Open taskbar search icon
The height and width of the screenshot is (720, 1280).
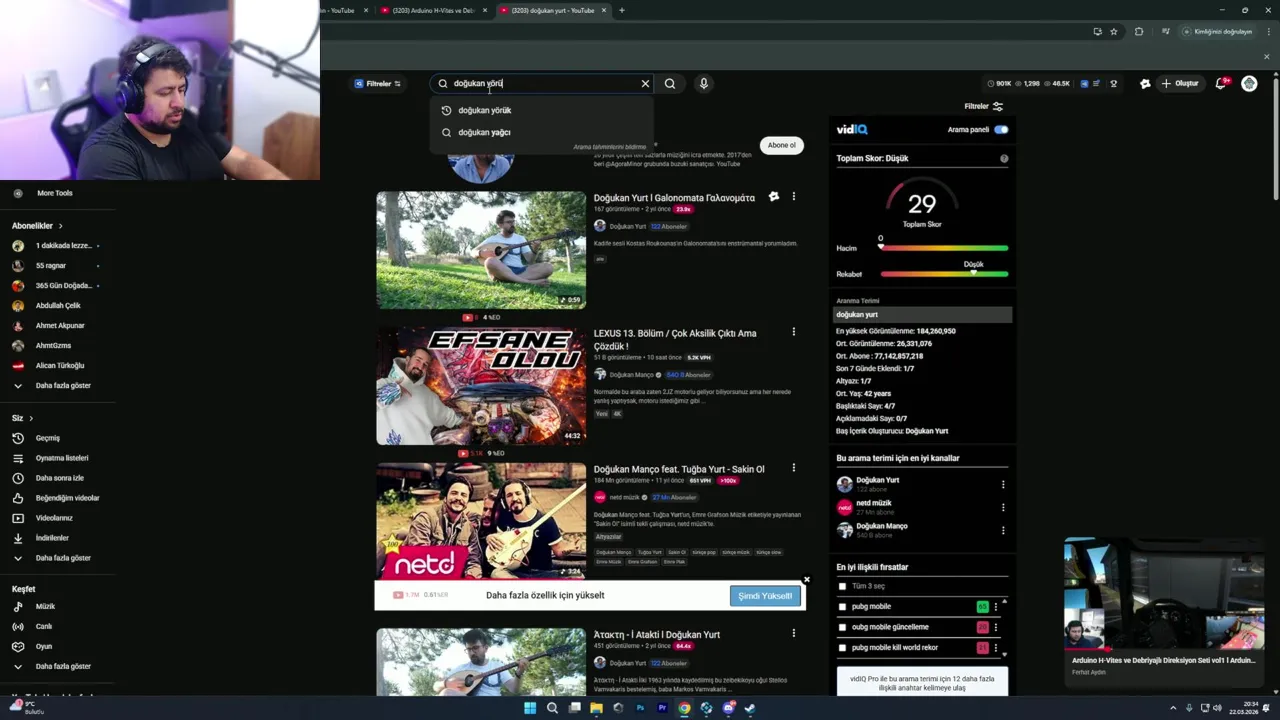[552, 708]
